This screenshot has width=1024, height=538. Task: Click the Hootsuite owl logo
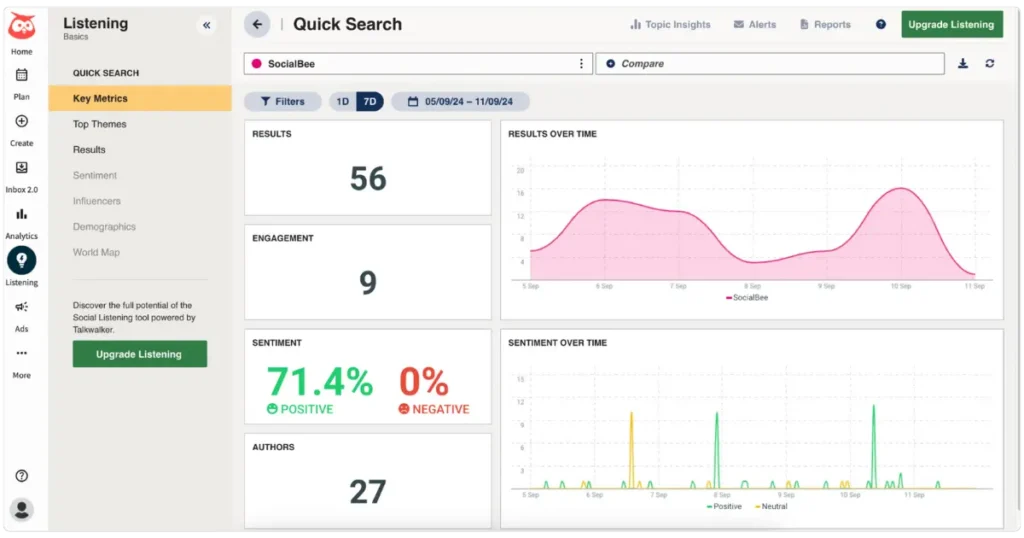22,26
